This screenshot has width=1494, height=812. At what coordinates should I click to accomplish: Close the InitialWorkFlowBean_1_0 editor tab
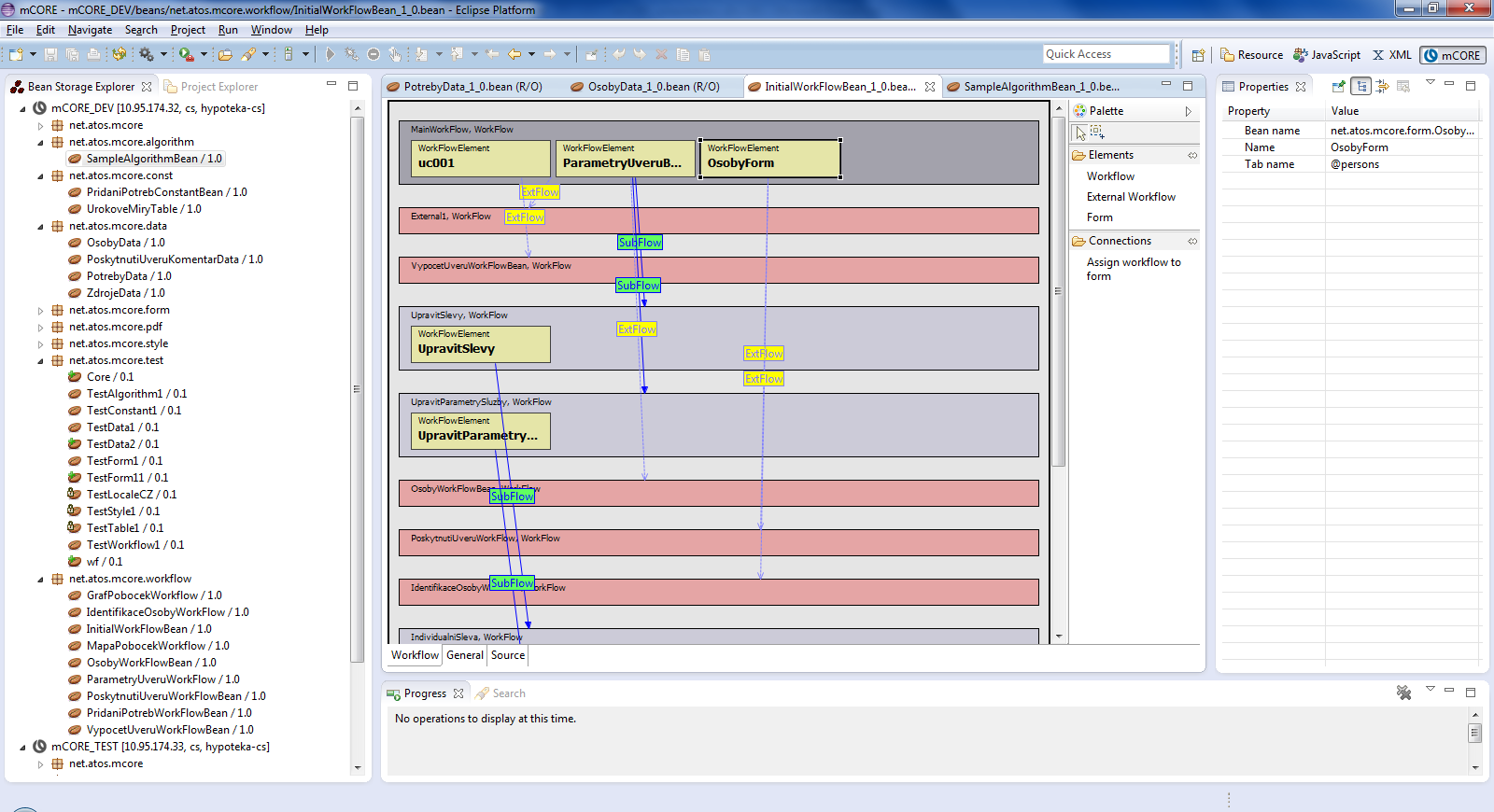[930, 87]
